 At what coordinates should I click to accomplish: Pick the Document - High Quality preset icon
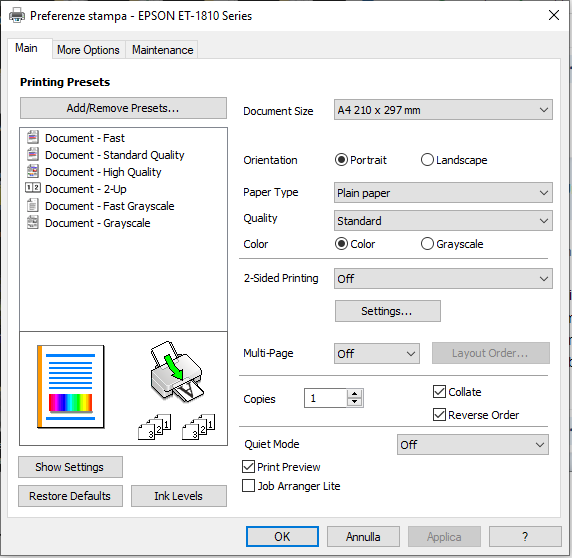(32, 171)
